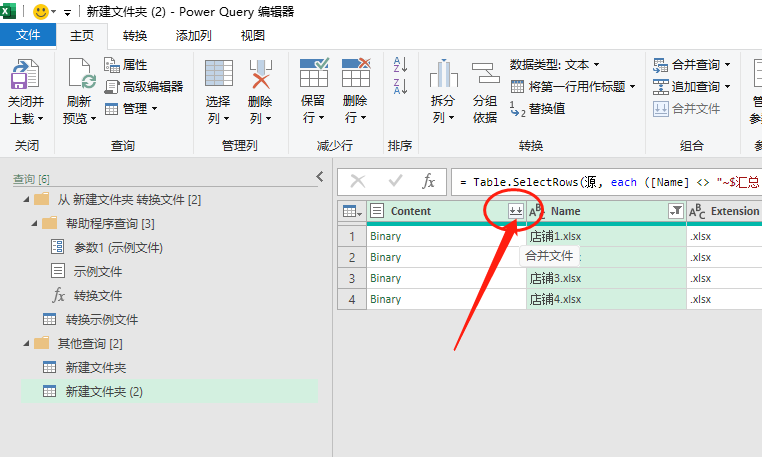Select the 转换示例文件 query

(102, 319)
